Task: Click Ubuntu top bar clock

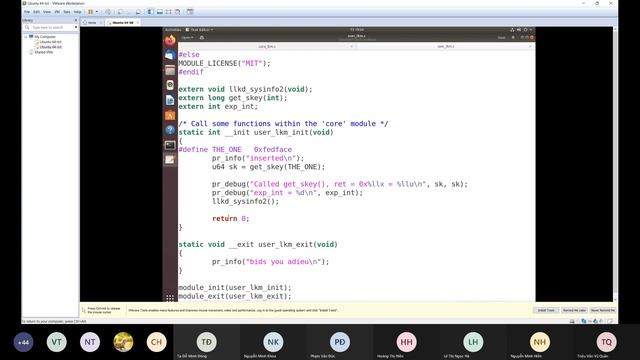Action: [357, 30]
